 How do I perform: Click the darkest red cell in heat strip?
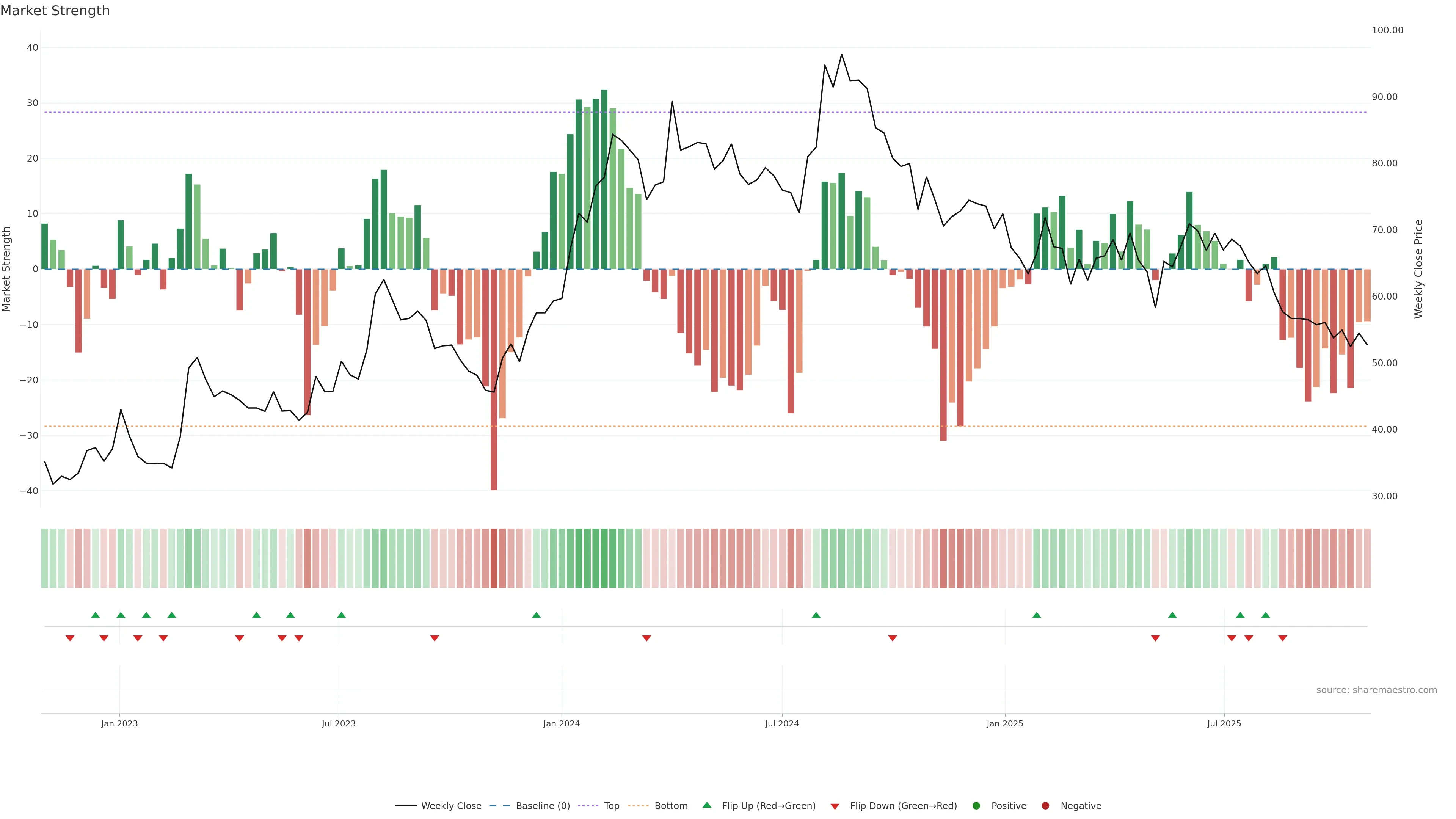[x=494, y=558]
